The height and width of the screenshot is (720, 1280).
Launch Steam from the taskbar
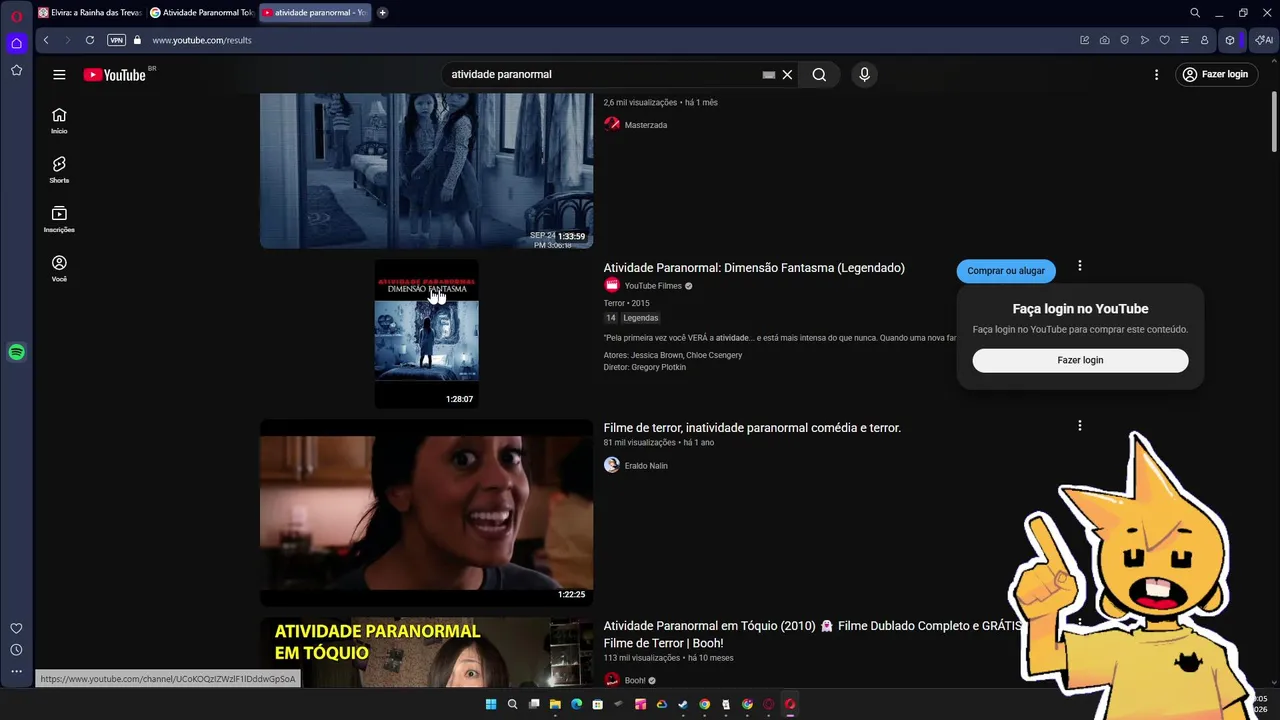pos(683,704)
